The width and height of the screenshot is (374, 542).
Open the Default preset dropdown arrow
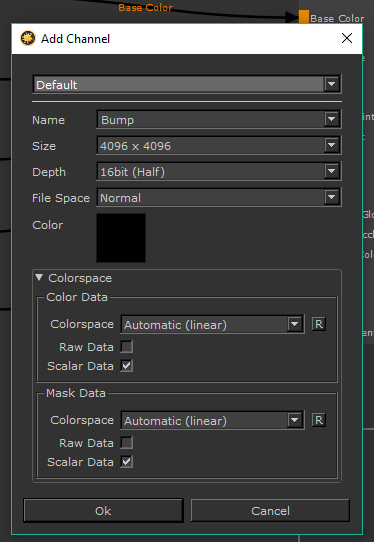click(x=331, y=84)
